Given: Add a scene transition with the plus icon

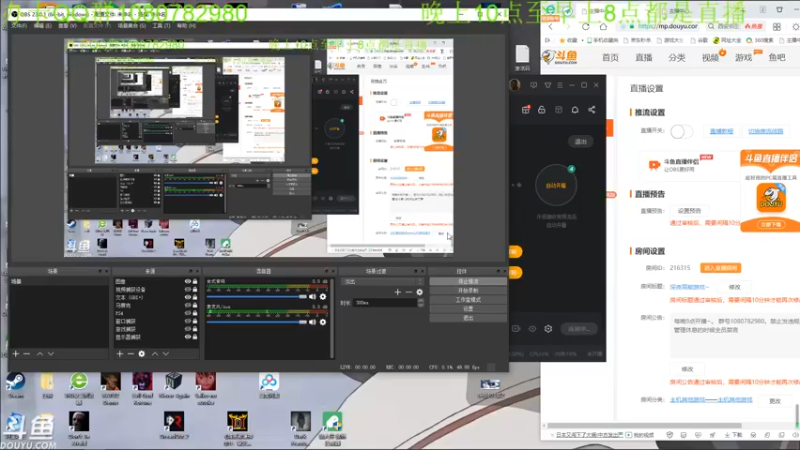Looking at the screenshot, I should tap(397, 292).
